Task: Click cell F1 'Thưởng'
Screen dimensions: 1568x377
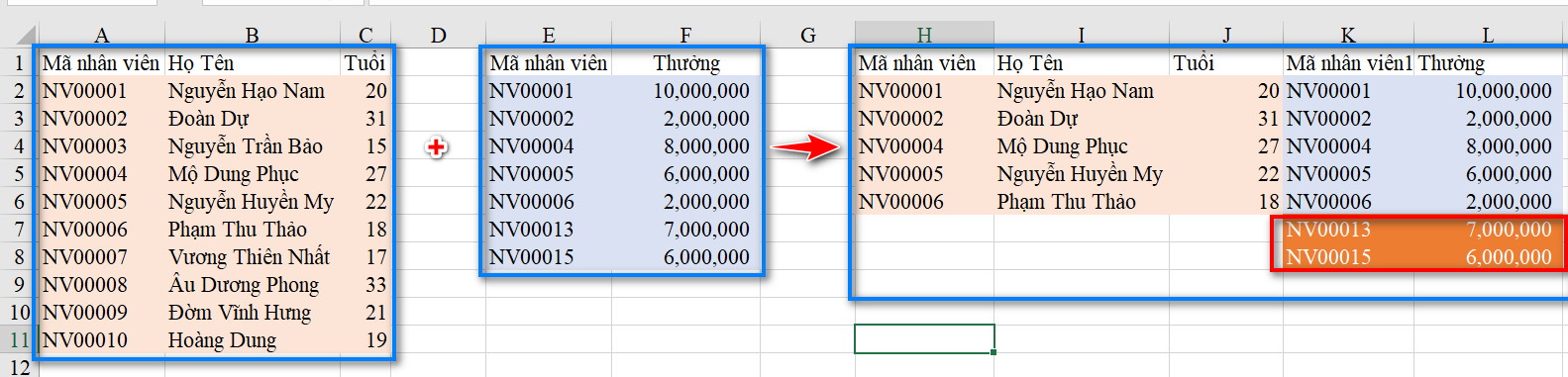Action: pyautogui.click(x=685, y=63)
